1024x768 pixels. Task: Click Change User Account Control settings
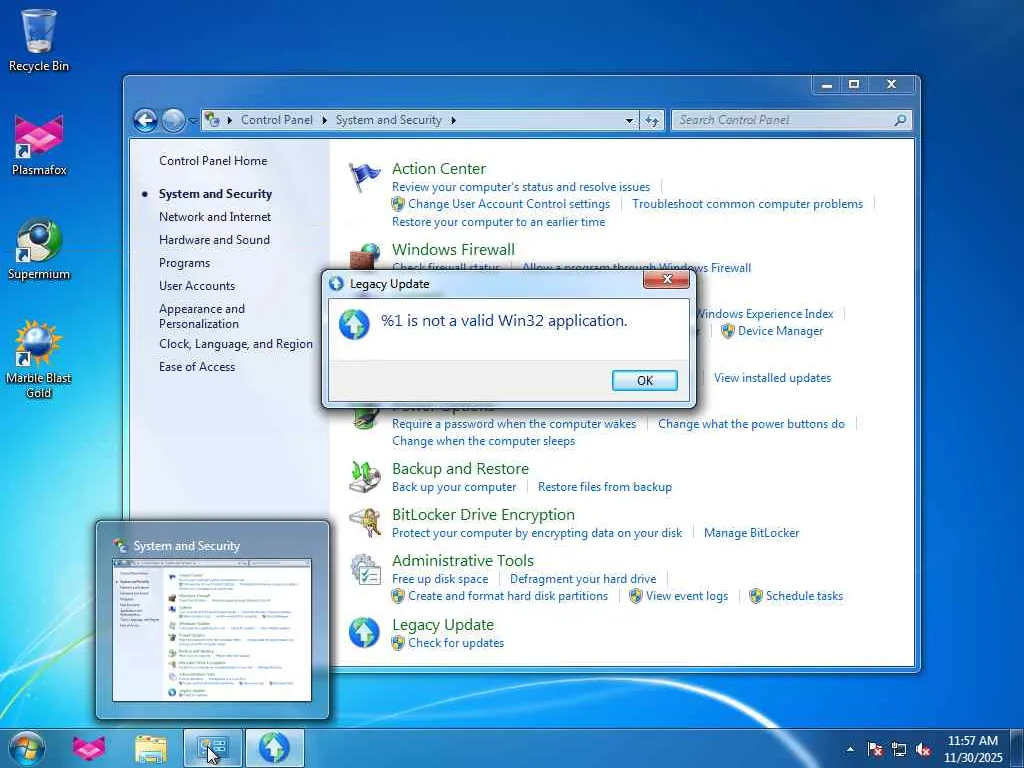point(509,204)
